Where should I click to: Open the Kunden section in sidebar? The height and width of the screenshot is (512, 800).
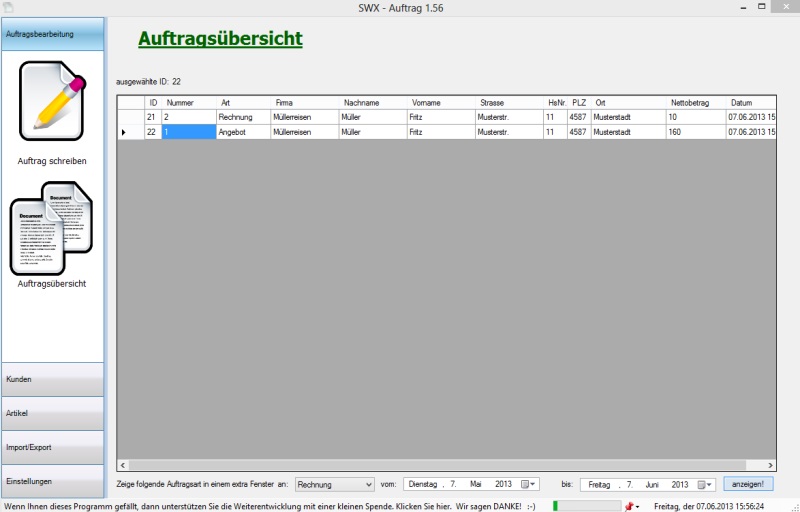pyautogui.click(x=52, y=380)
